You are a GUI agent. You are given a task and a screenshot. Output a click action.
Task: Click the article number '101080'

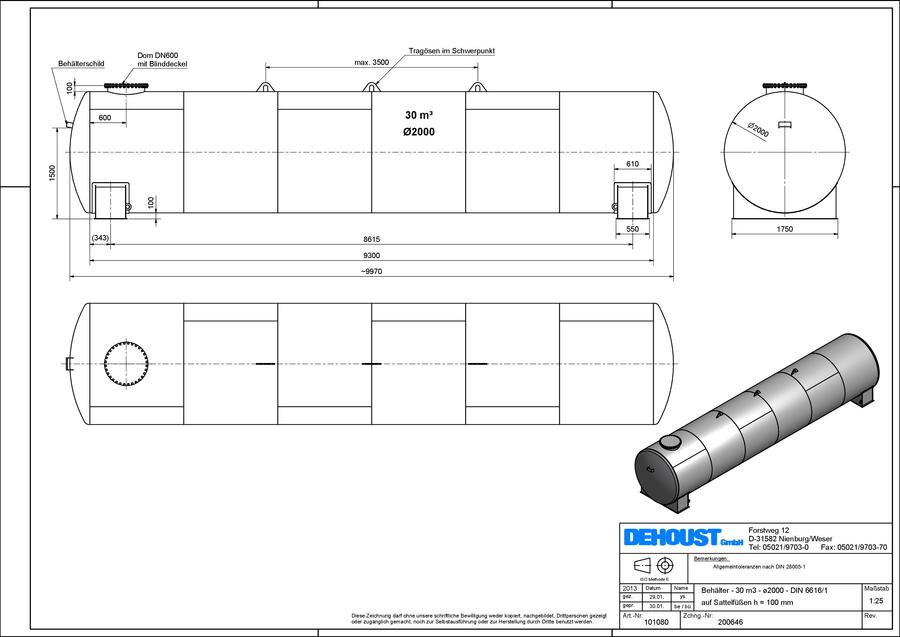657,622
